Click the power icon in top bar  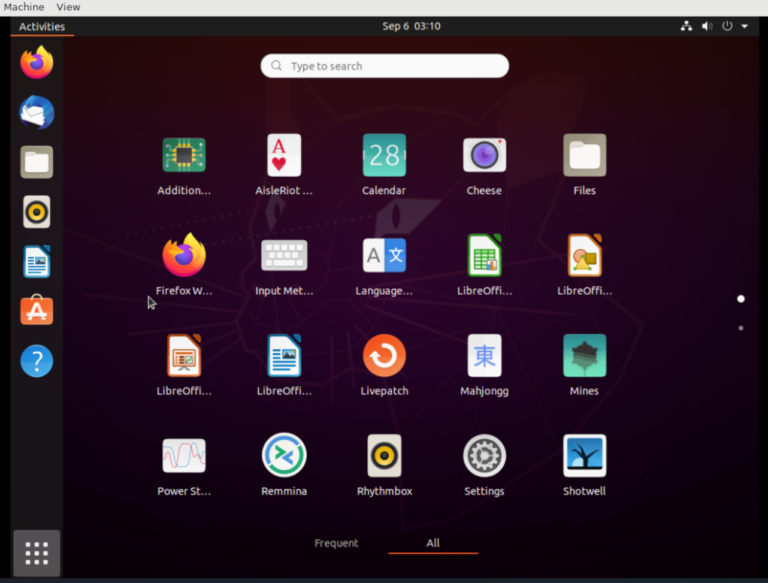coord(727,26)
